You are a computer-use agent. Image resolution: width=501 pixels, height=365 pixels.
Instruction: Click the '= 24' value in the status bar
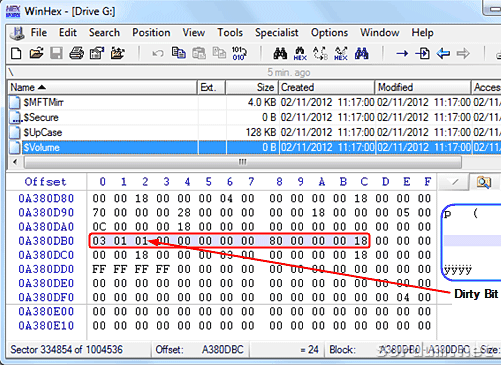pyautogui.click(x=309, y=350)
